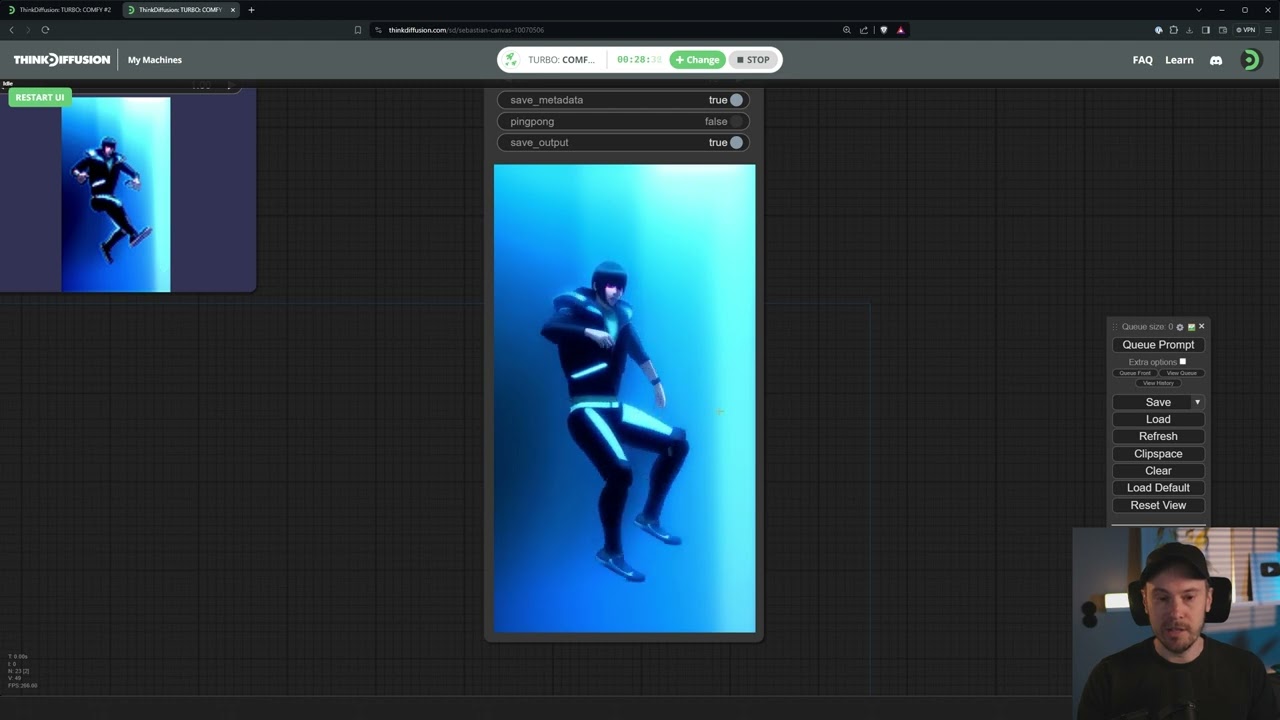Click the green Change button
1280x720 pixels.
pyautogui.click(x=697, y=60)
